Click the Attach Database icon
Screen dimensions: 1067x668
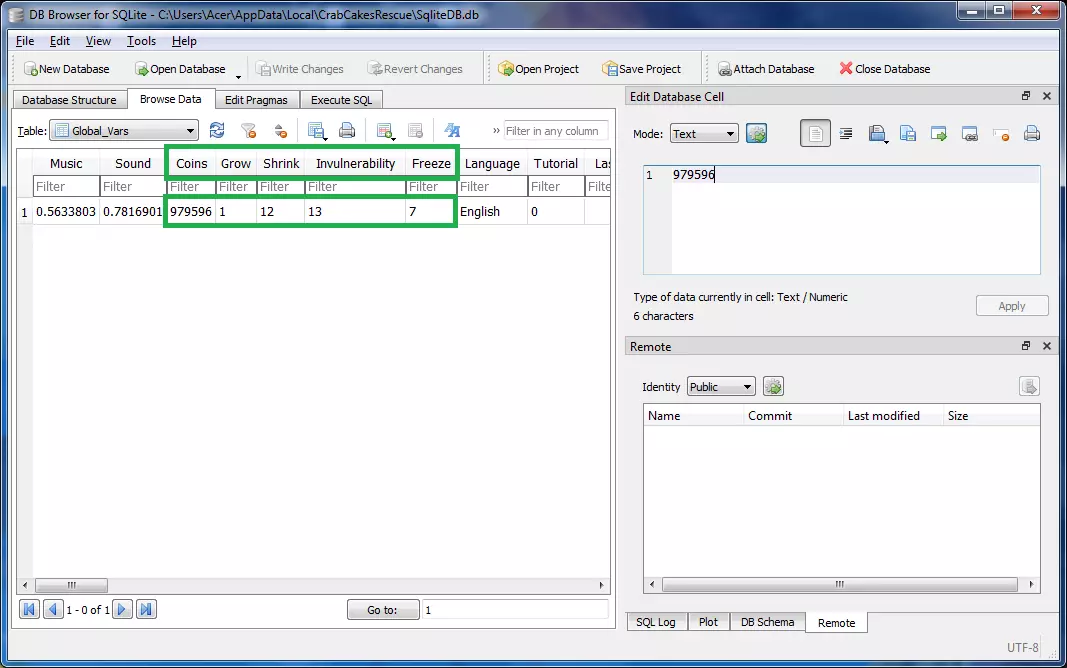[x=725, y=69]
